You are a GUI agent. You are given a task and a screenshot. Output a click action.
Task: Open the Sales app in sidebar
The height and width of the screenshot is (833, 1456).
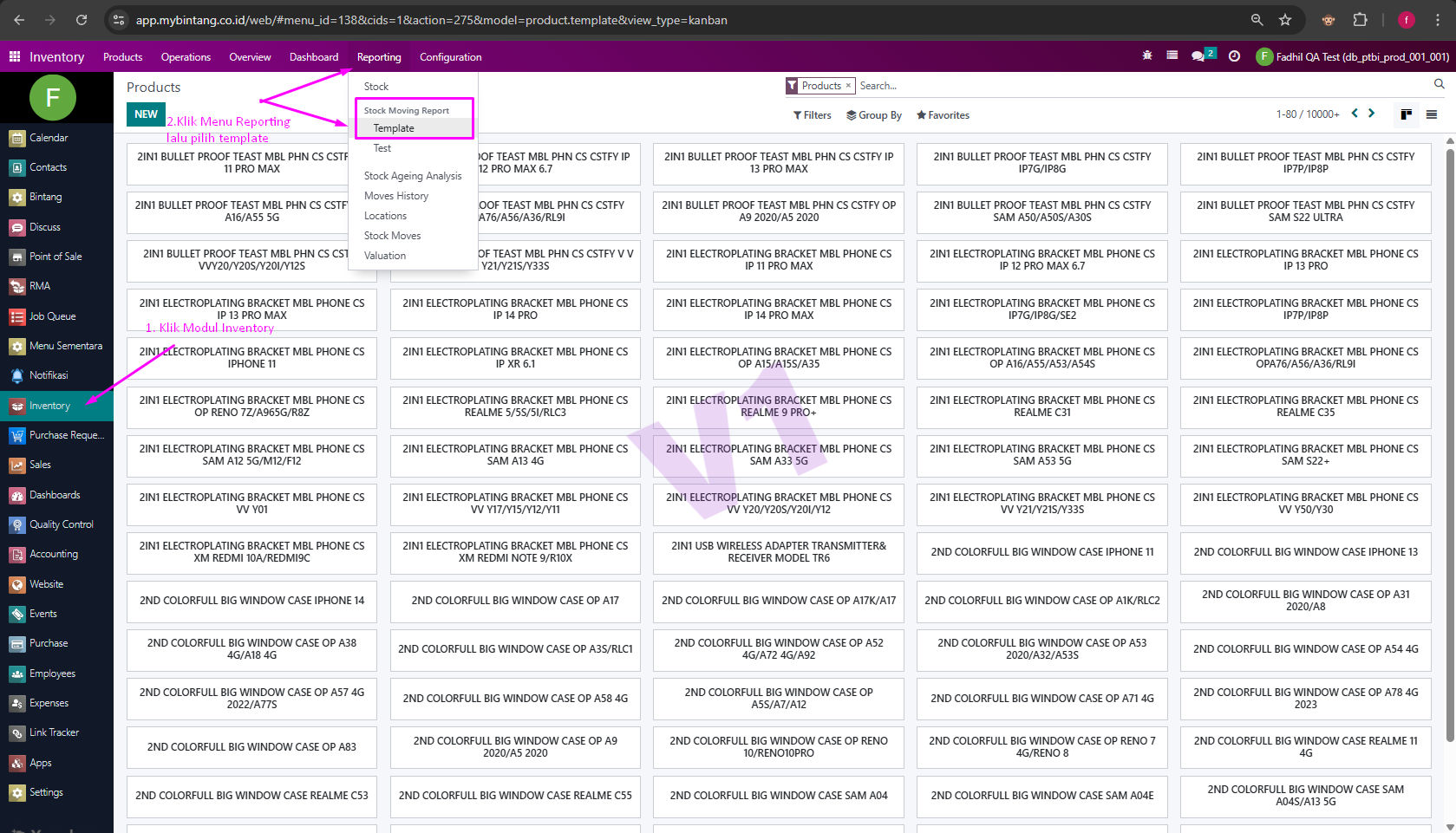[x=56, y=465]
